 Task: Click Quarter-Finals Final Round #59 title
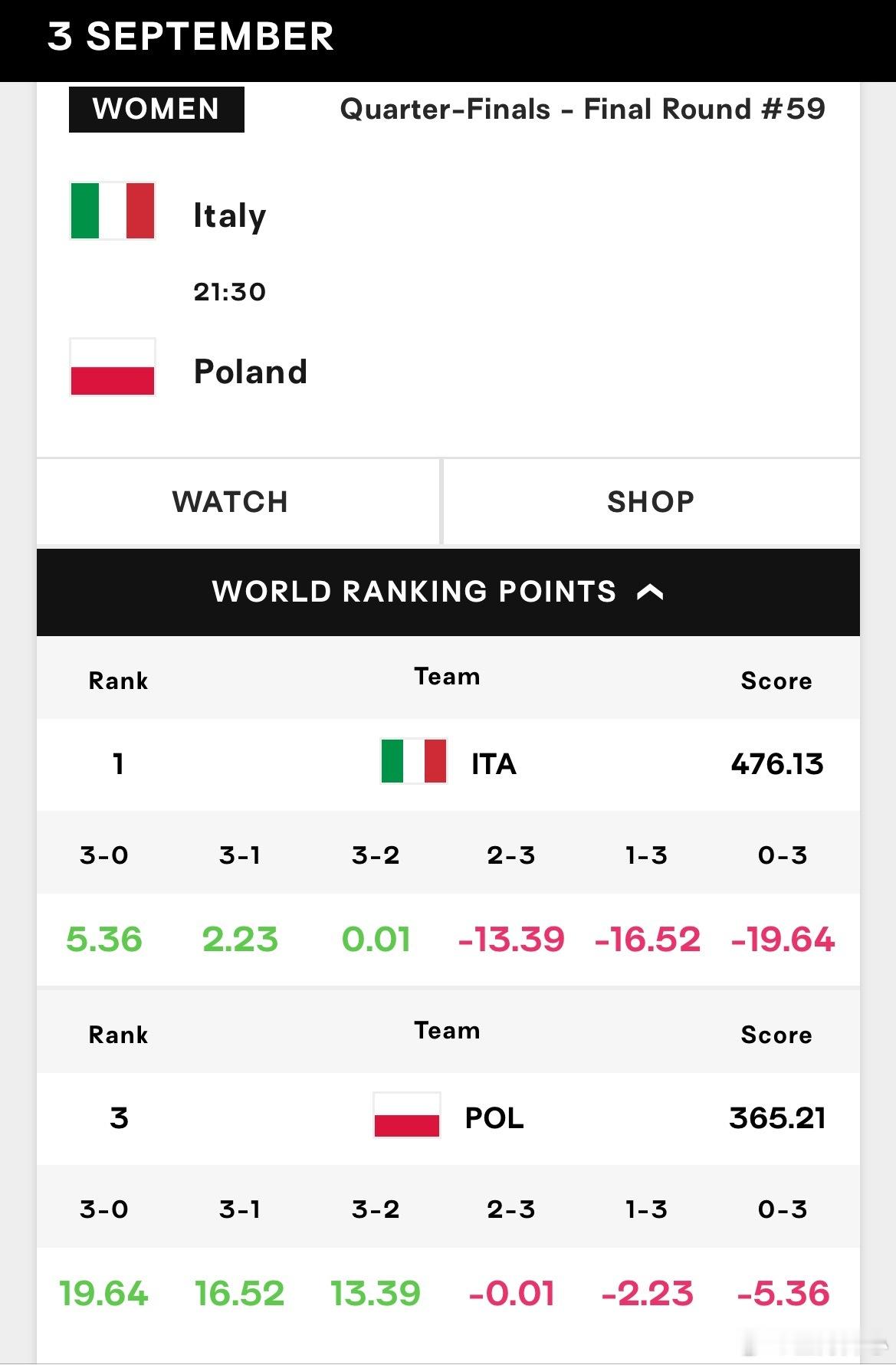coord(583,109)
